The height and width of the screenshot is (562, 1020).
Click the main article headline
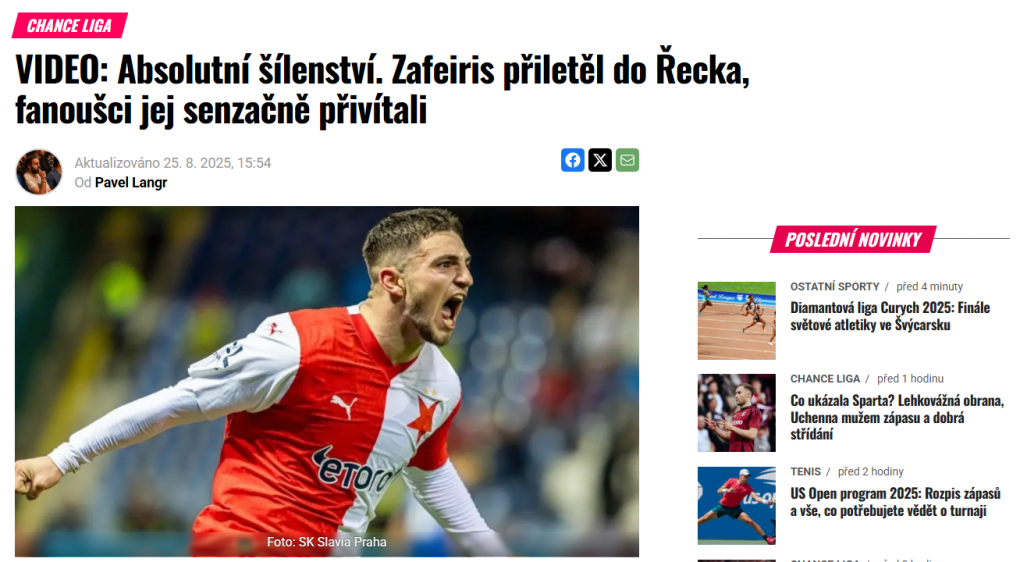382,89
